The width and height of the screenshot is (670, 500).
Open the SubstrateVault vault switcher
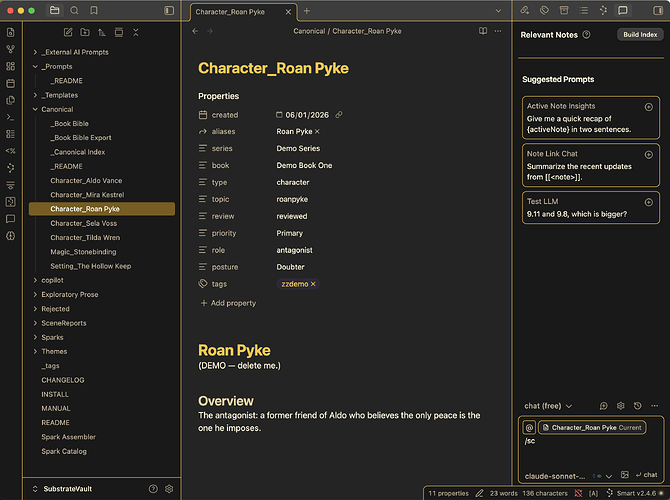[63, 489]
